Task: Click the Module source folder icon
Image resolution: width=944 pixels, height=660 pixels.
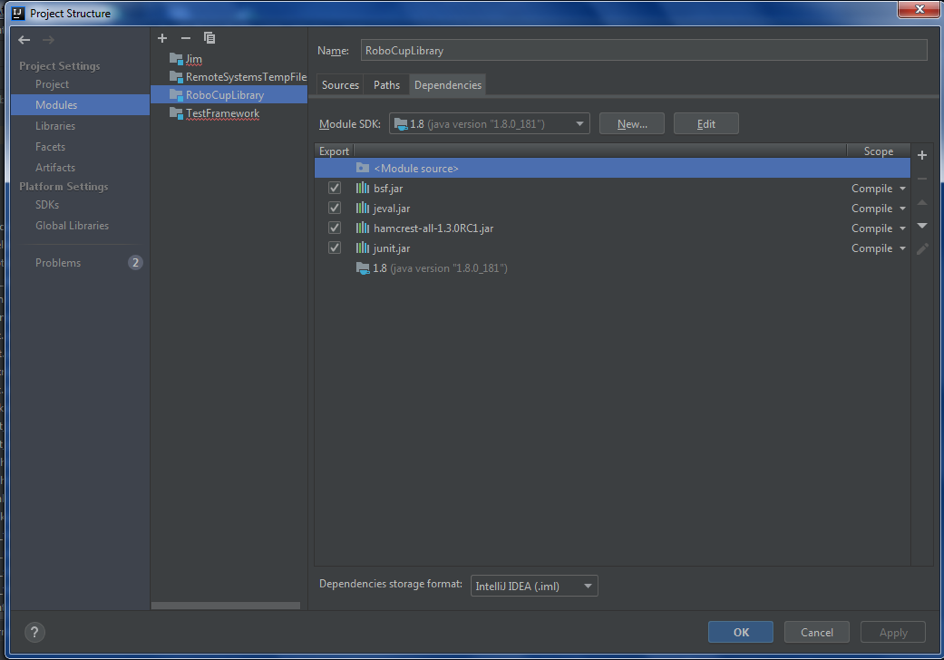Action: [x=362, y=168]
